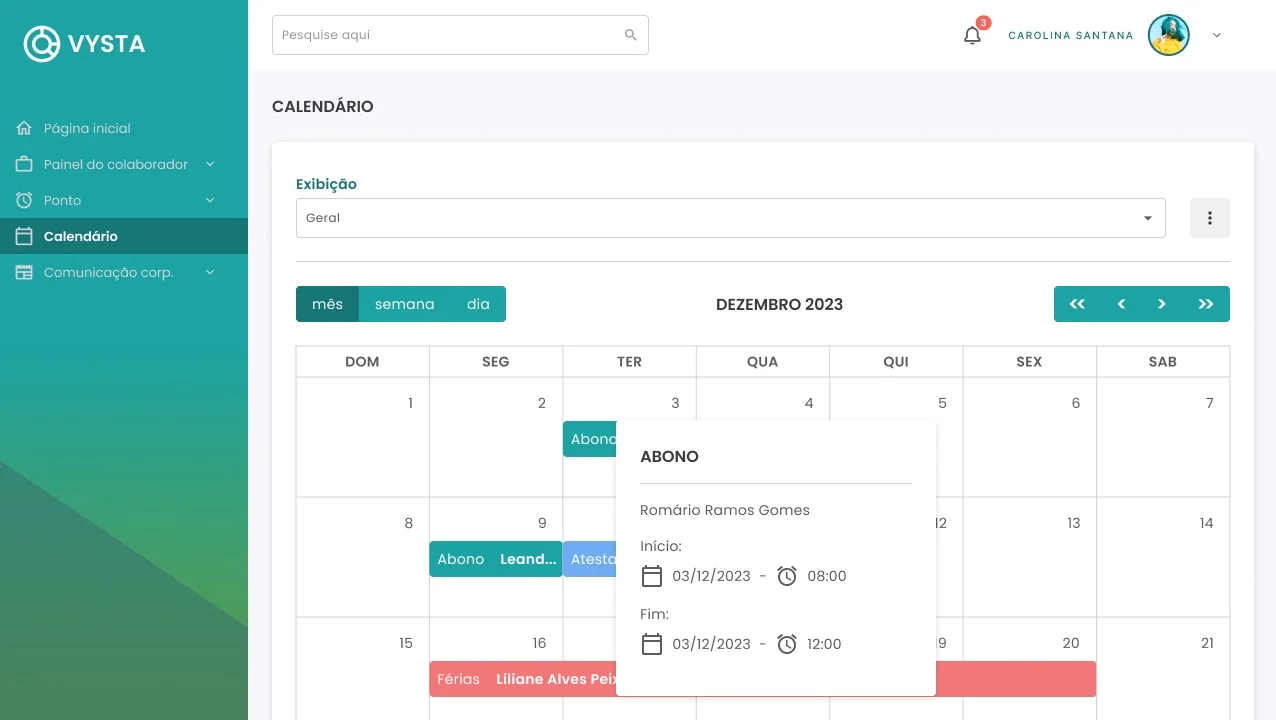This screenshot has height=720, width=1276.
Task: Switch to mês view
Action: (x=327, y=304)
